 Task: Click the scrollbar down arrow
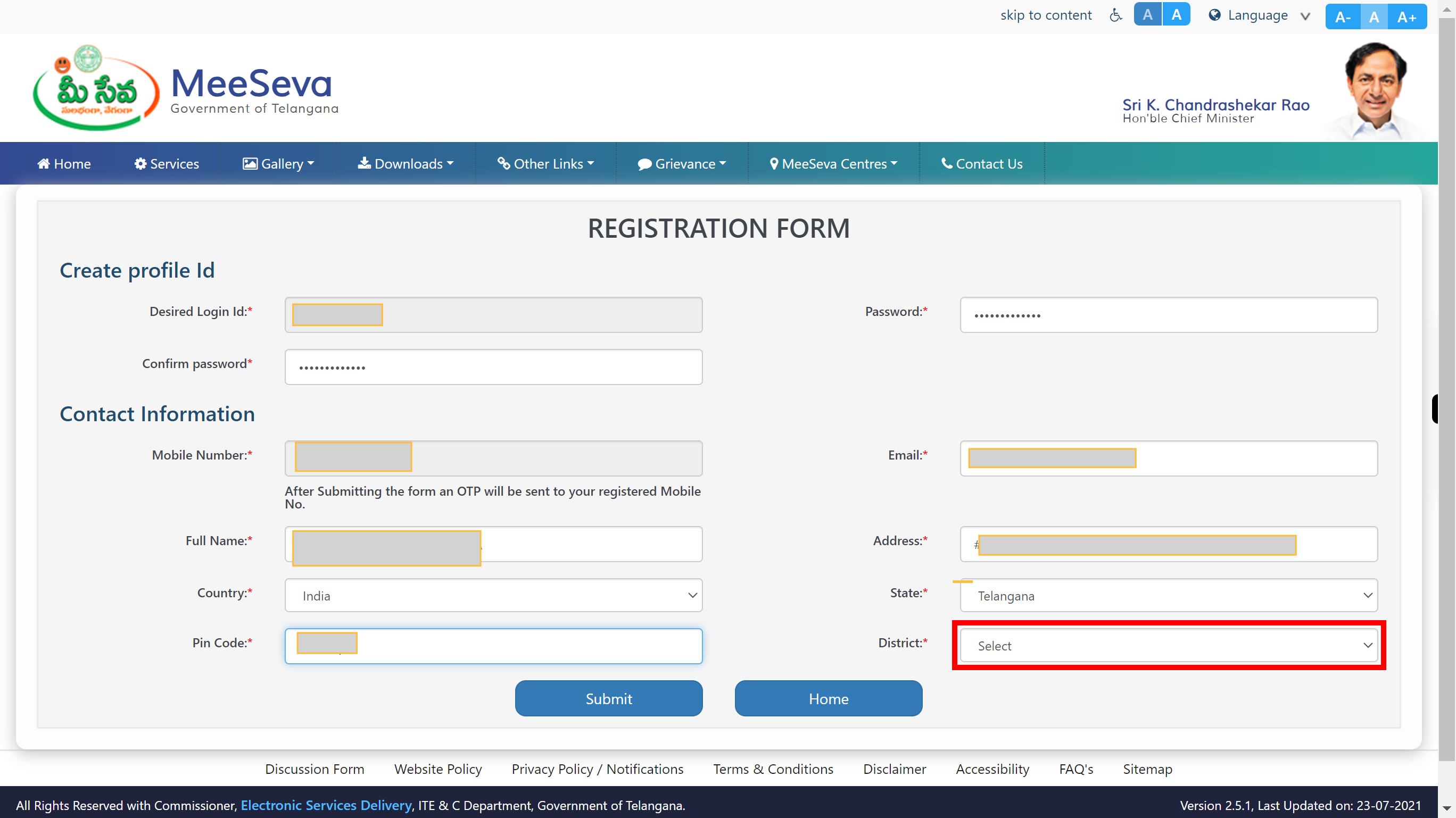pyautogui.click(x=1447, y=808)
